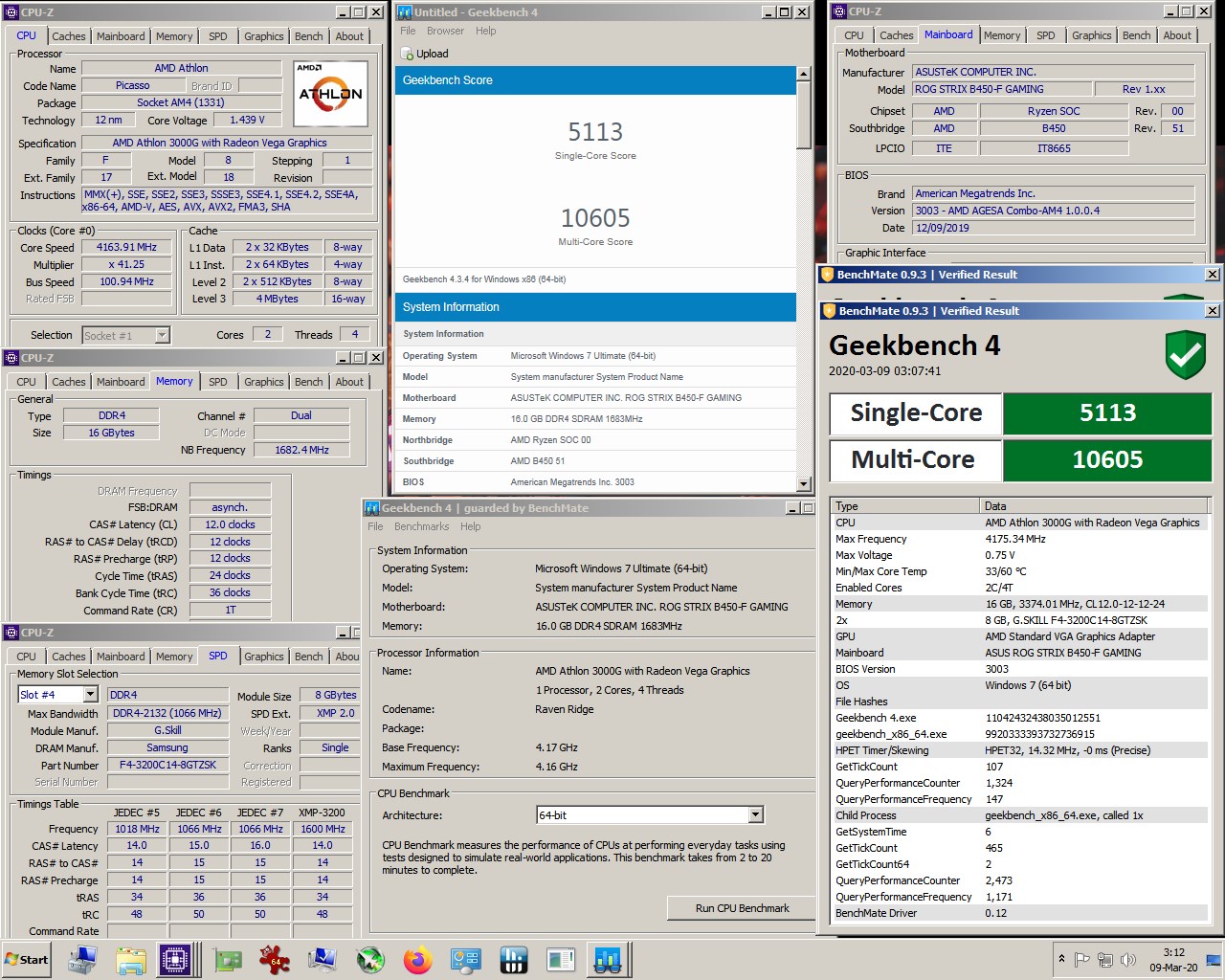
Task: Open the first computer monitor taskbar icon
Action: point(82,959)
